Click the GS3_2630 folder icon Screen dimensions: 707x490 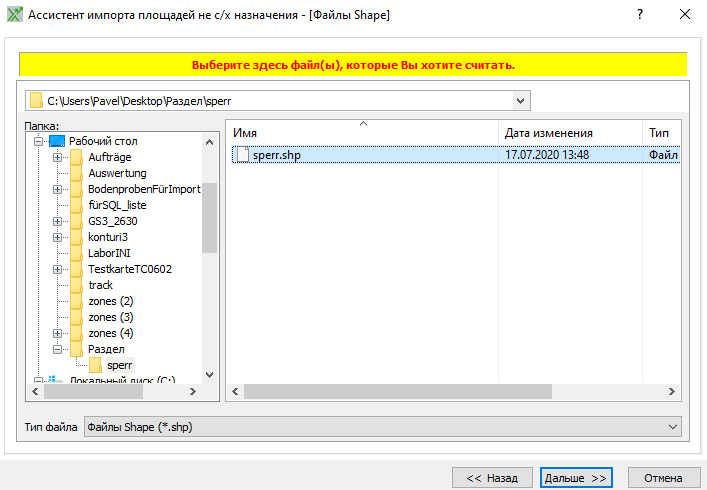click(x=76, y=221)
